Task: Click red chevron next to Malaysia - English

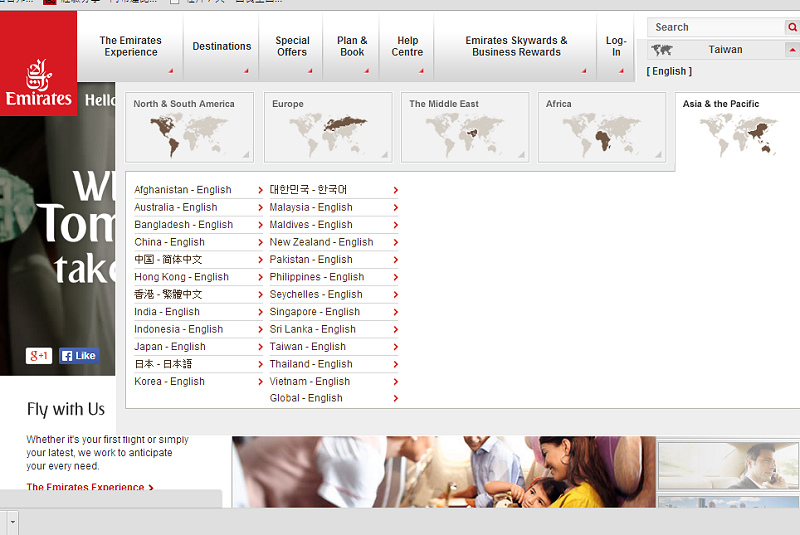Action: (395, 208)
